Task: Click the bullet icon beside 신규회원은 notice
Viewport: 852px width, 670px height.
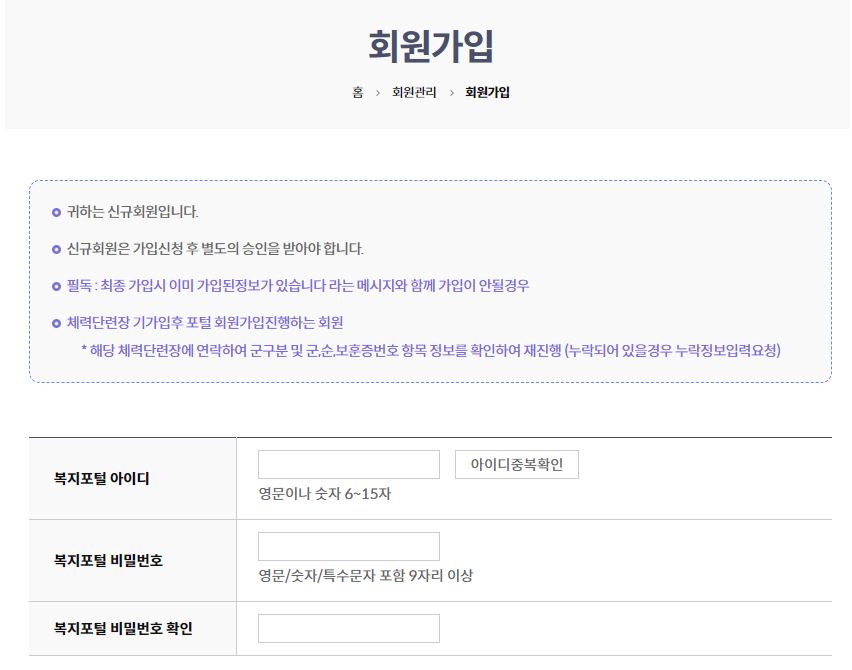Action: (x=57, y=249)
